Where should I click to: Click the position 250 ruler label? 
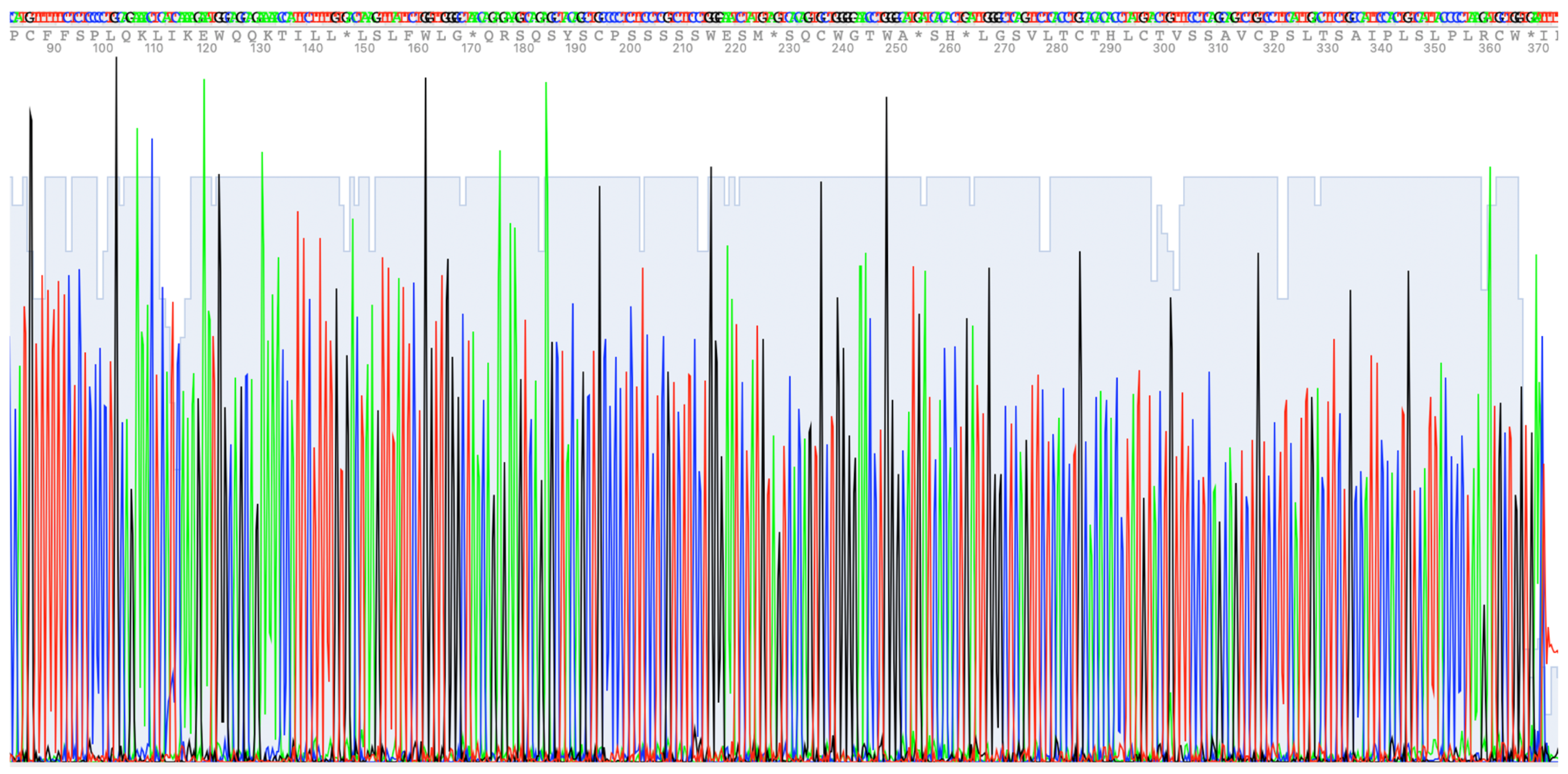click(x=895, y=48)
